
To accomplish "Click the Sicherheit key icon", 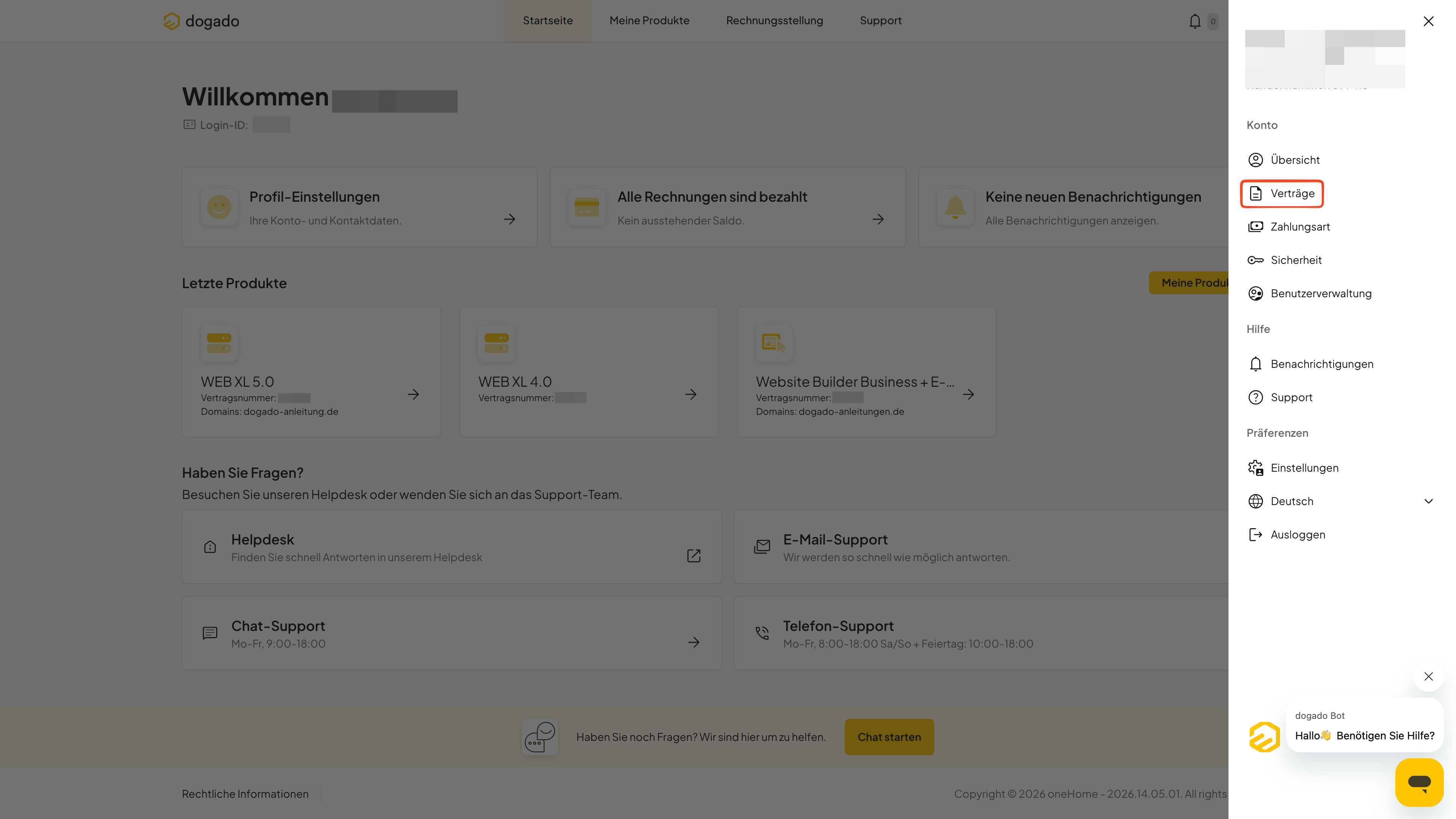I will [1255, 260].
